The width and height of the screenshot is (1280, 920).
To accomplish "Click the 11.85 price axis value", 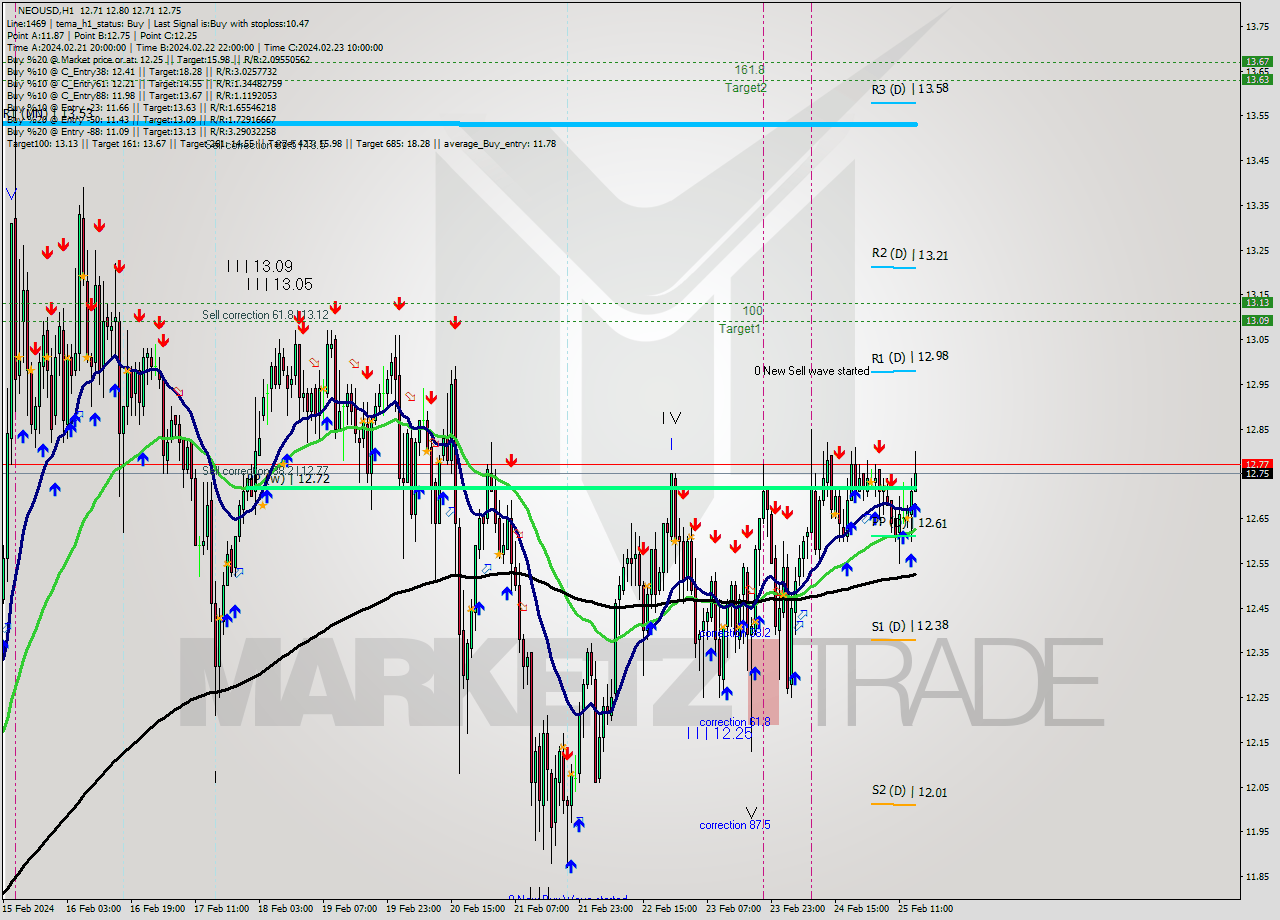I will point(1257,876).
